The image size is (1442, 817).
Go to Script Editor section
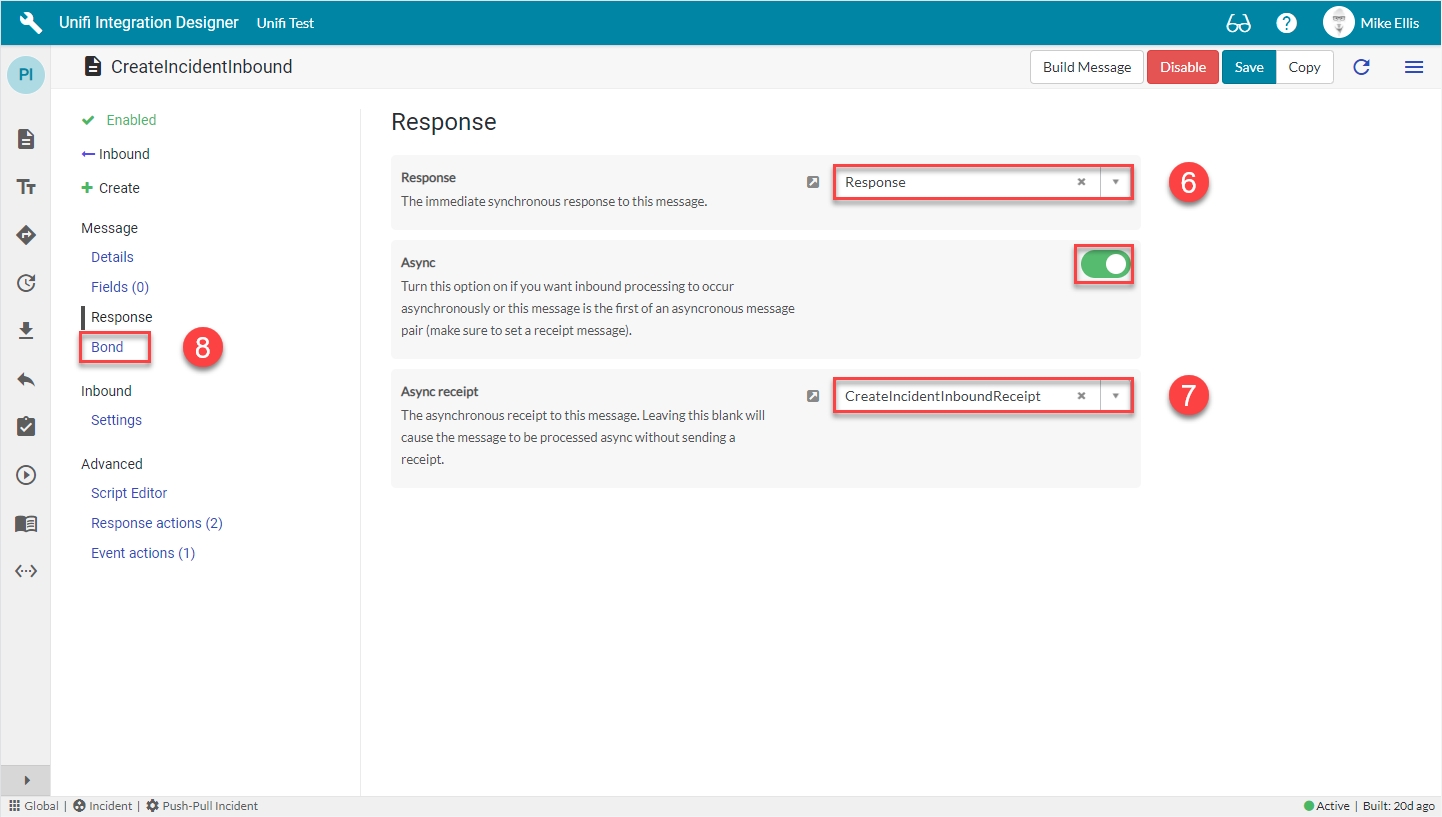coord(129,493)
